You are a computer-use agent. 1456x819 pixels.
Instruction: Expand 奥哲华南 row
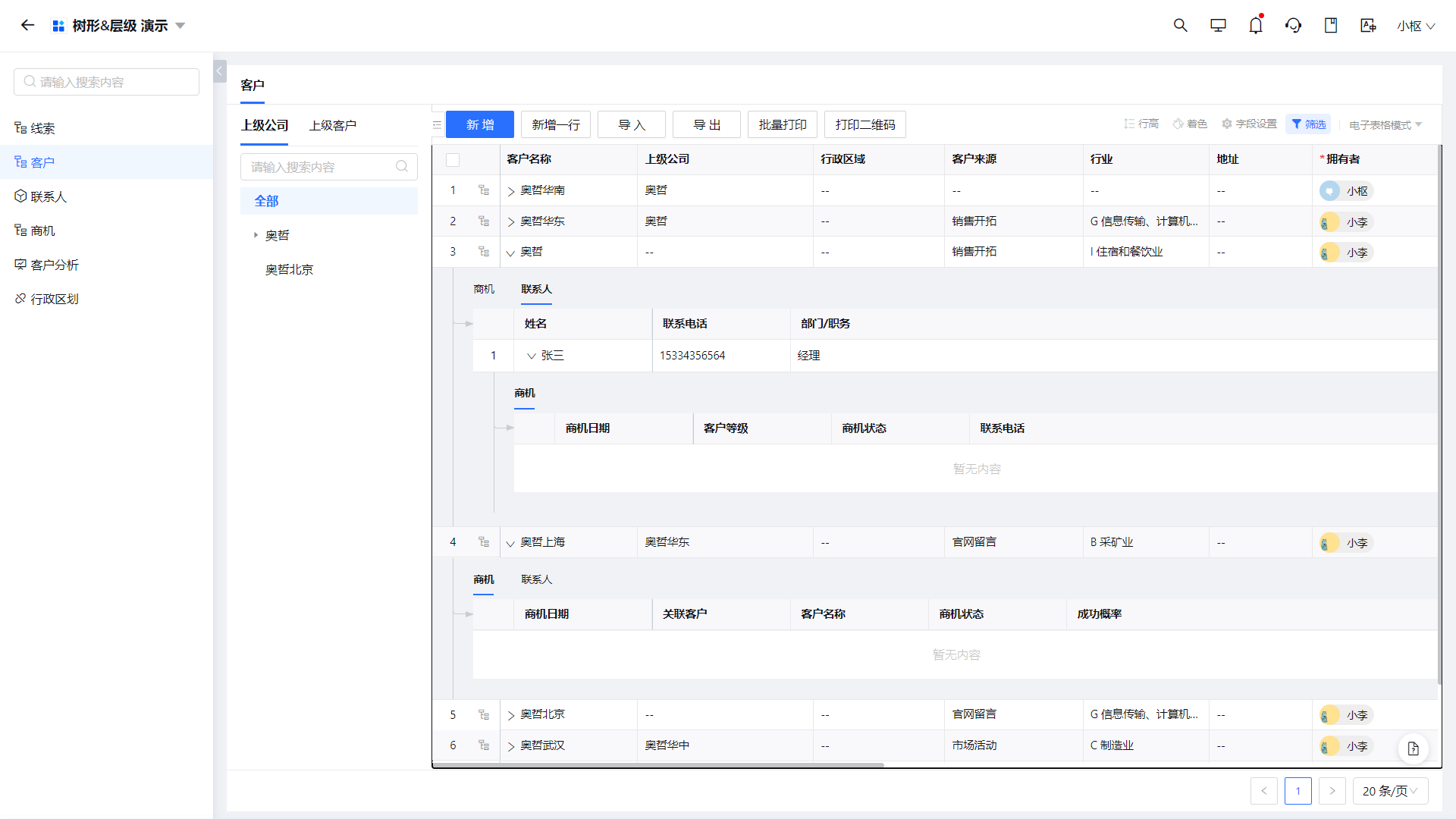pyautogui.click(x=510, y=191)
